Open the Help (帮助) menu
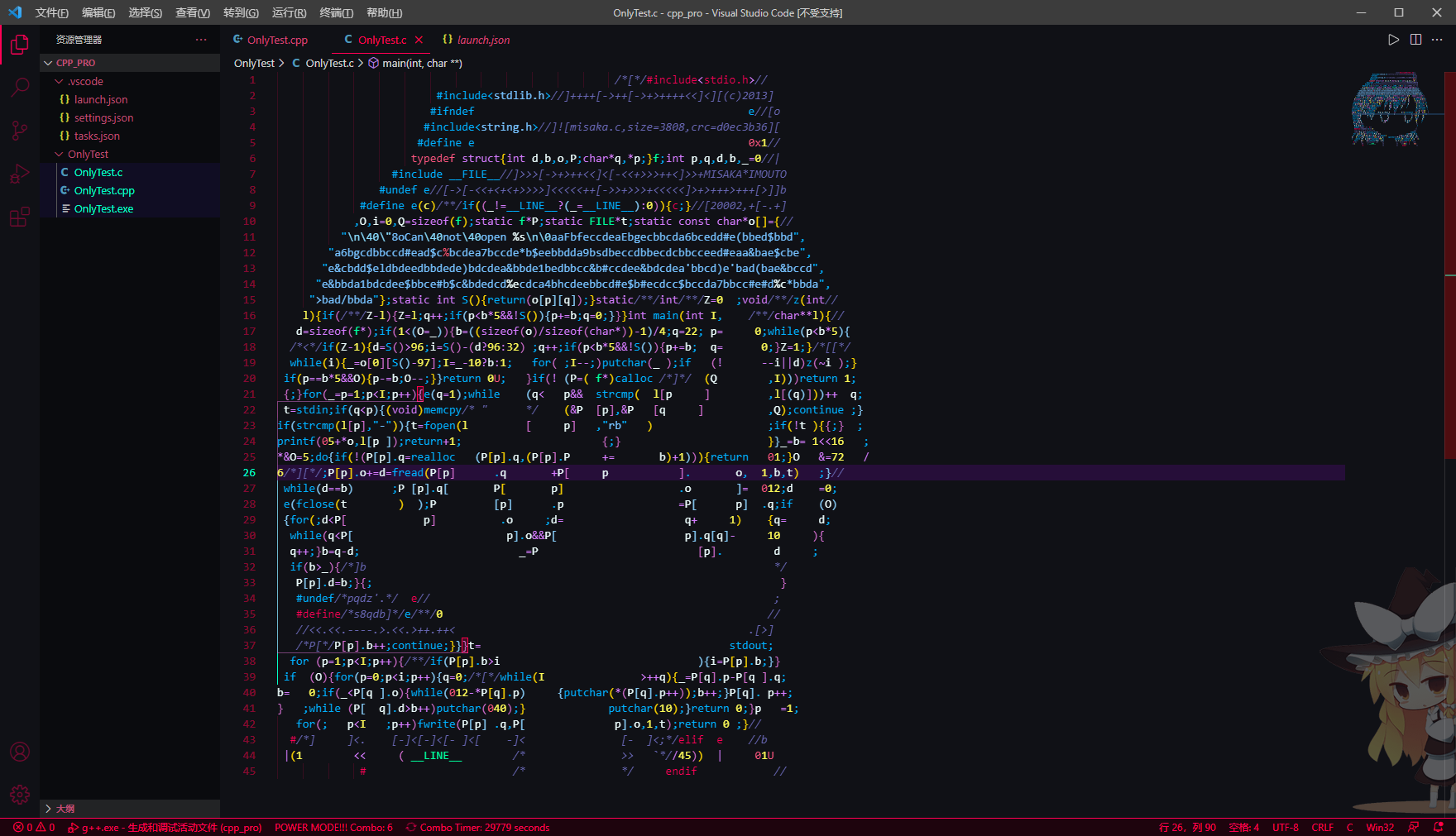Viewport: 1456px width, 836px height. 384,12
